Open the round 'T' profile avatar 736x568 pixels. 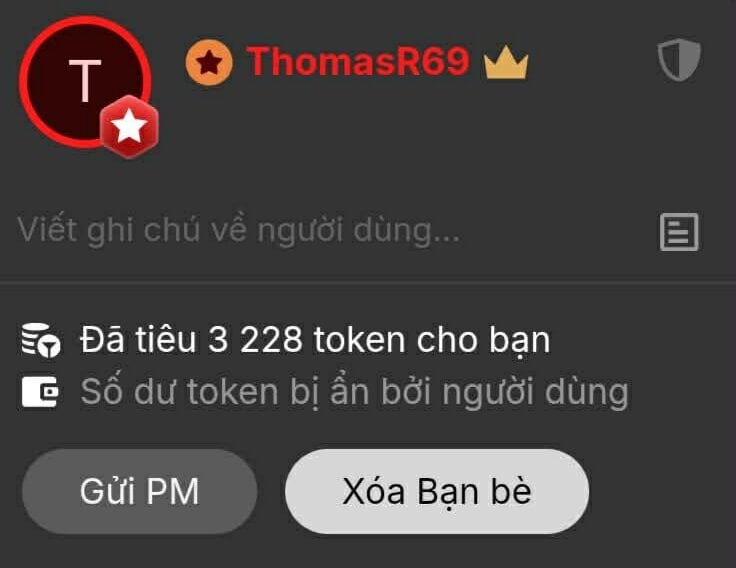pyautogui.click(x=85, y=82)
